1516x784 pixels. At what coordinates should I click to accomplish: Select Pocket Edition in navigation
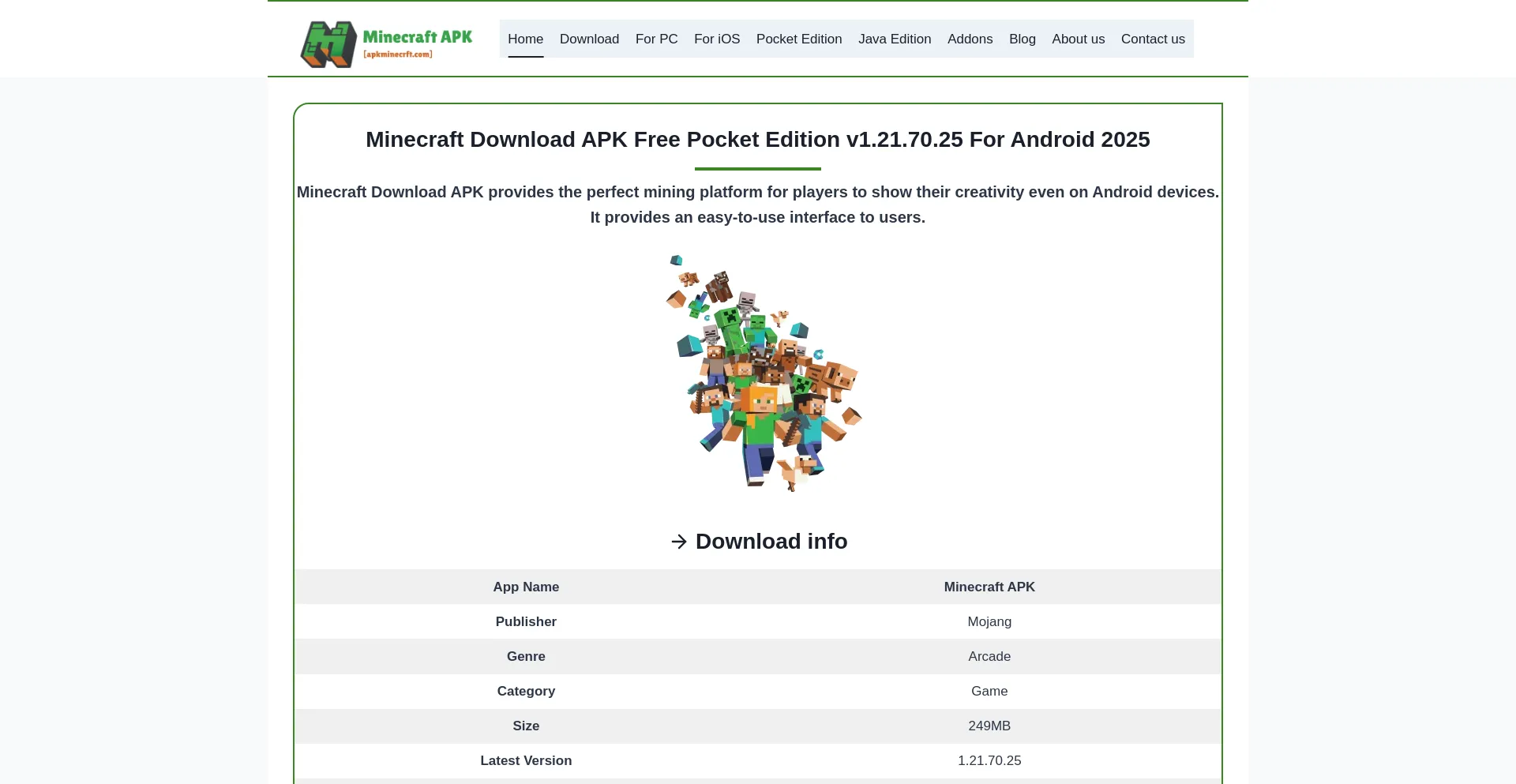pos(799,39)
